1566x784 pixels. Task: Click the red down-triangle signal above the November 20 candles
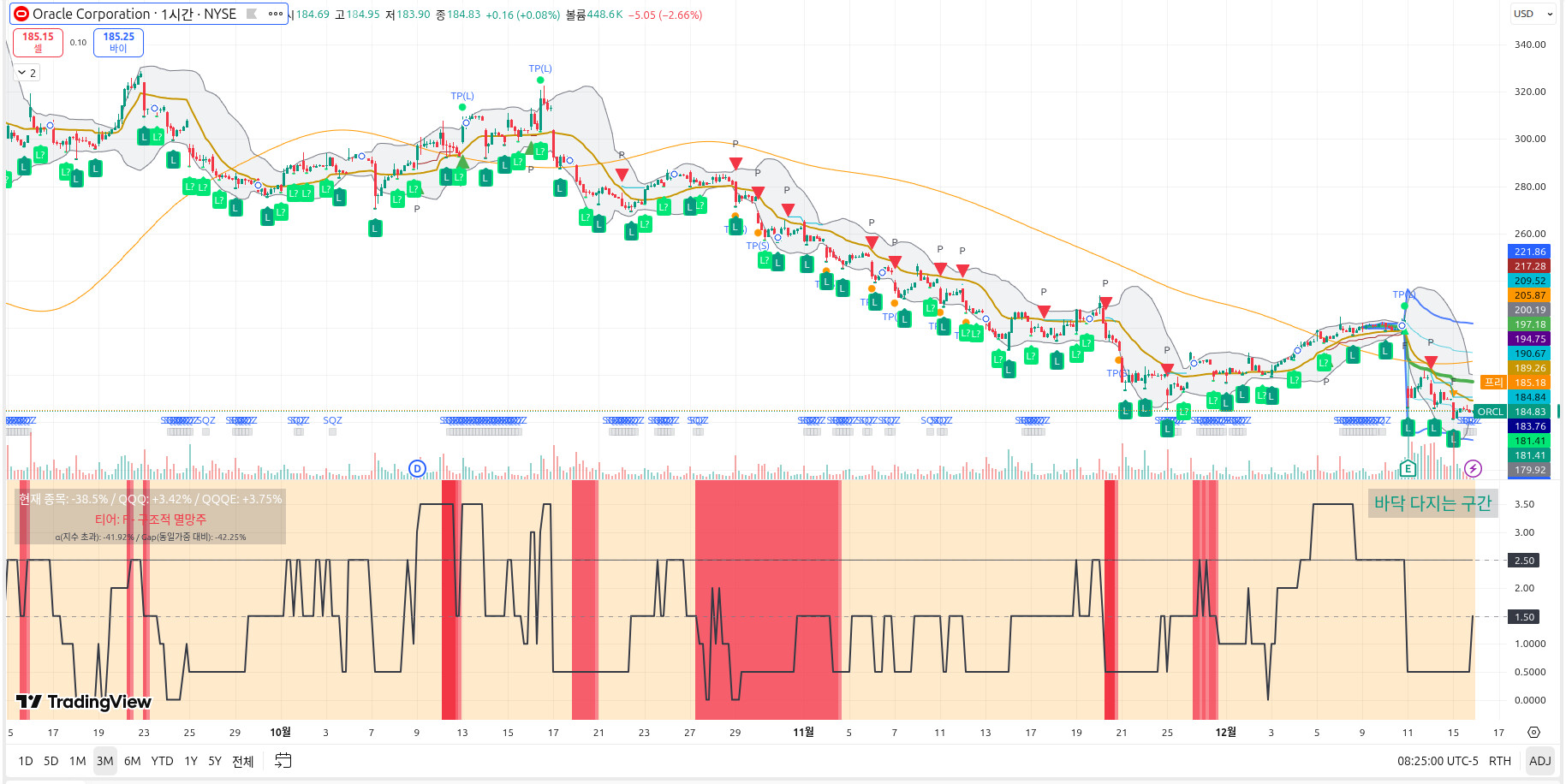(x=1105, y=303)
